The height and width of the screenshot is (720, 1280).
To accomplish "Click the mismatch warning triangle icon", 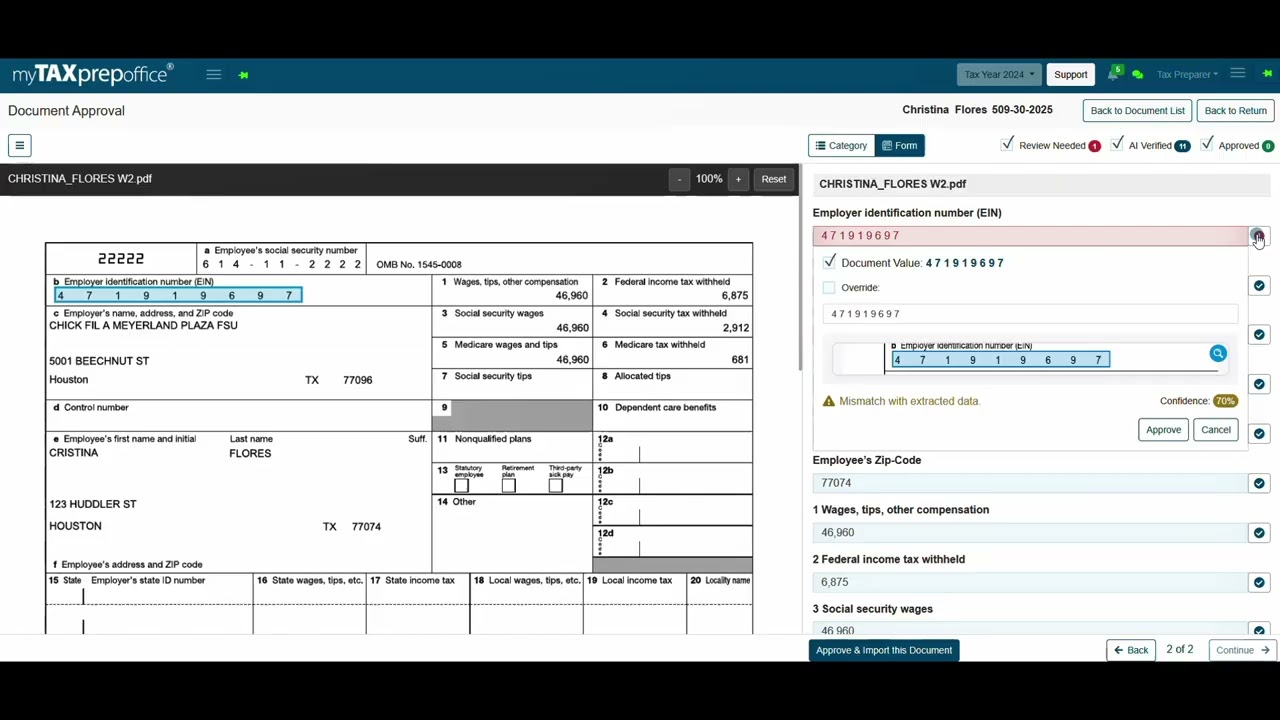I will 828,401.
